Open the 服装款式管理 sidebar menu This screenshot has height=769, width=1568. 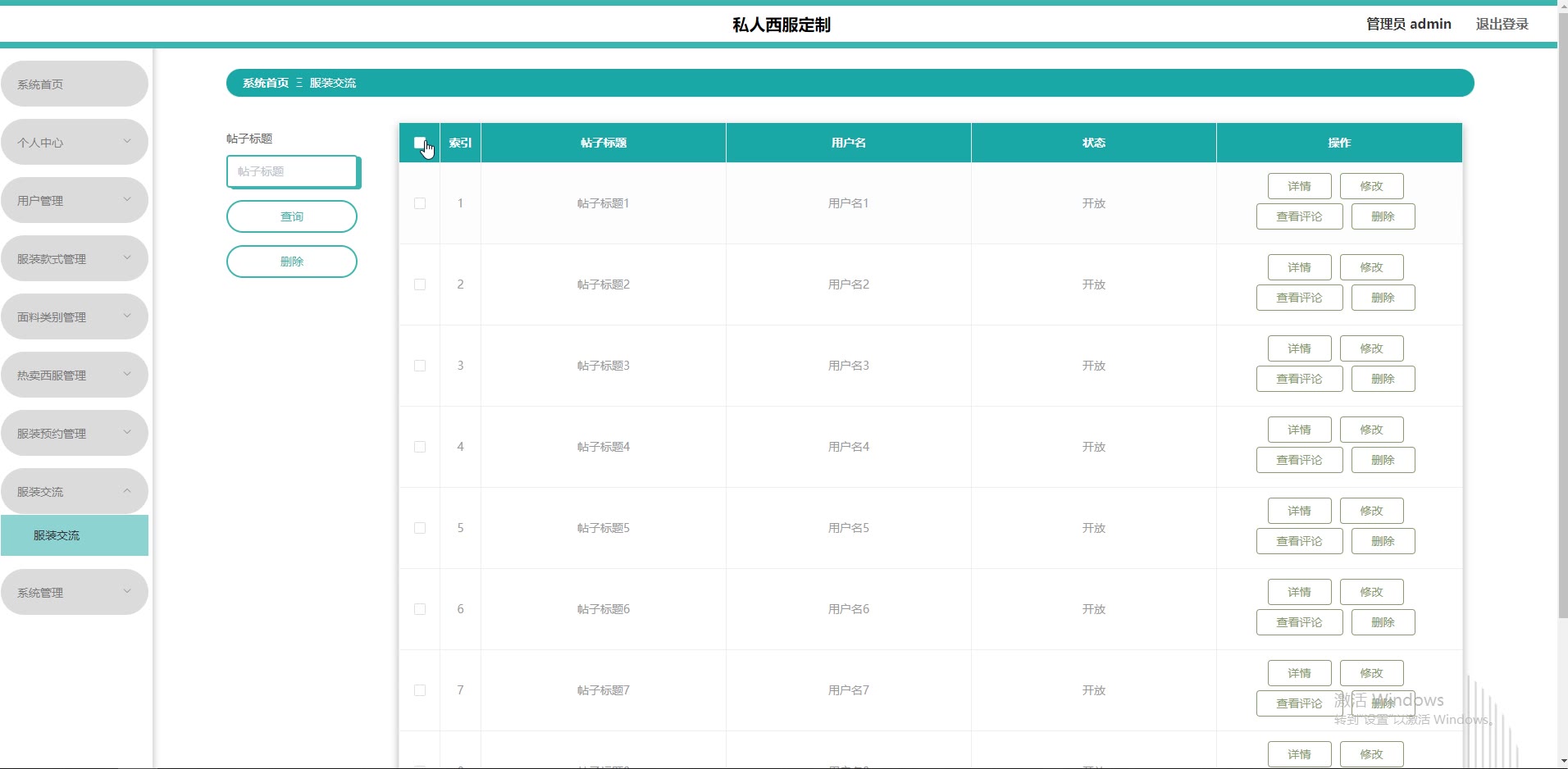(75, 258)
